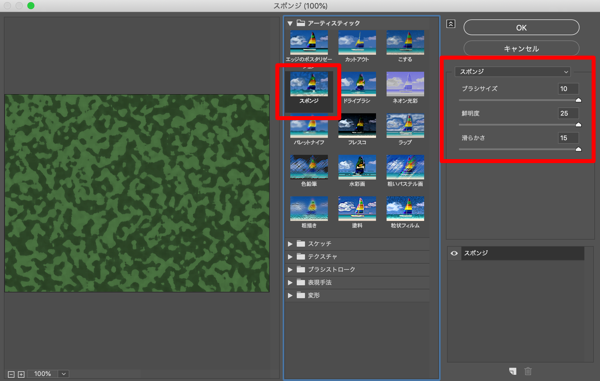
Task: Select the 粒状フィルム filter thumbnail
Action: click(405, 209)
